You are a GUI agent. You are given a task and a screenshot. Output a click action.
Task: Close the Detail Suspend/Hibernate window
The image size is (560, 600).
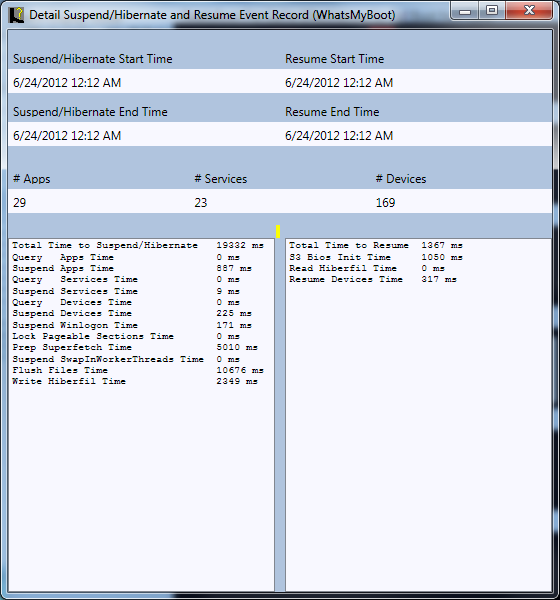point(529,11)
